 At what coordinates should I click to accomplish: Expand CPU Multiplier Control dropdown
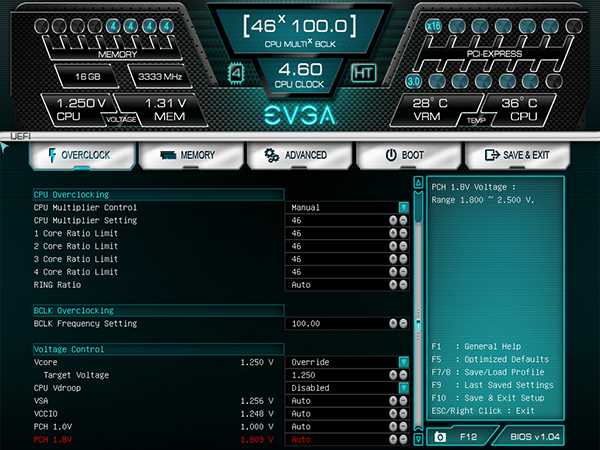(x=403, y=207)
